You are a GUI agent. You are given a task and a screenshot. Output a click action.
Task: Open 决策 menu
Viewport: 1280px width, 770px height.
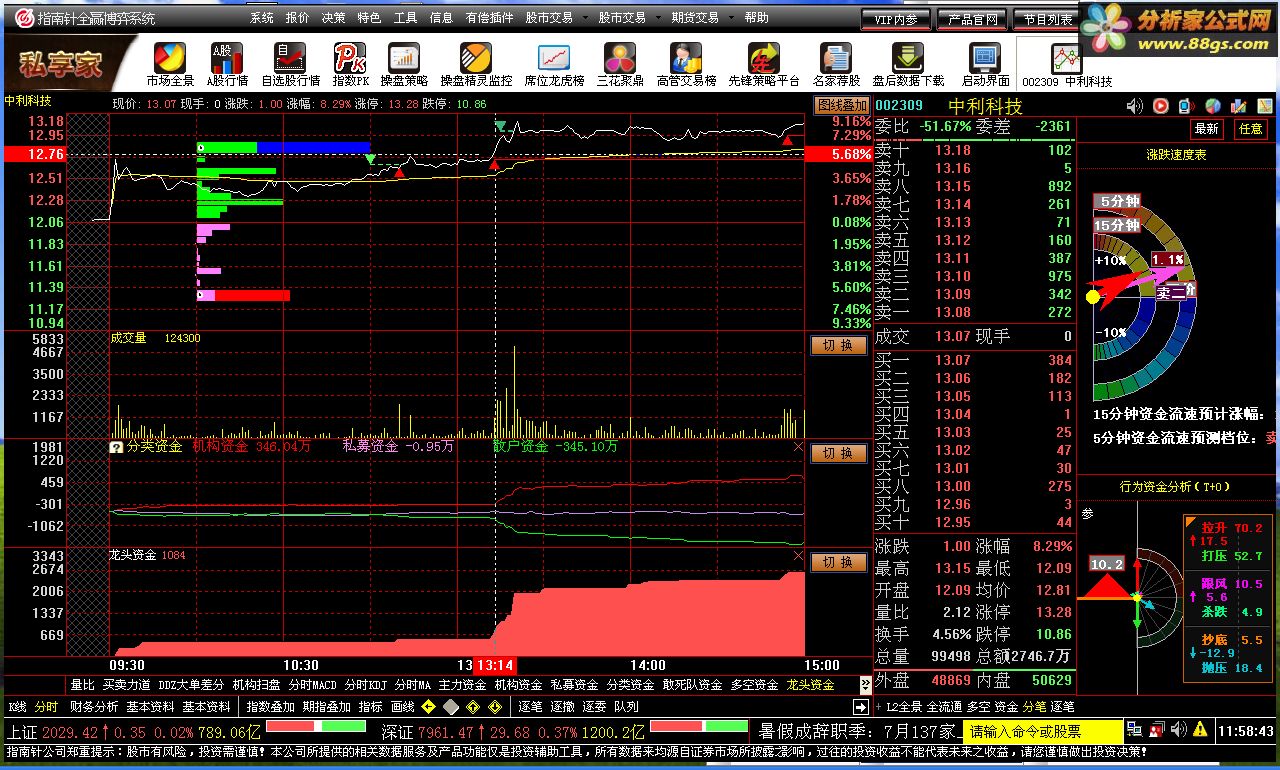click(334, 18)
